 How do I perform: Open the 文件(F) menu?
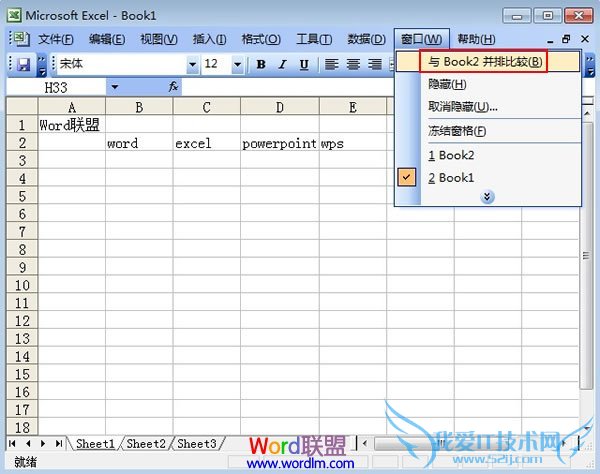click(55, 39)
